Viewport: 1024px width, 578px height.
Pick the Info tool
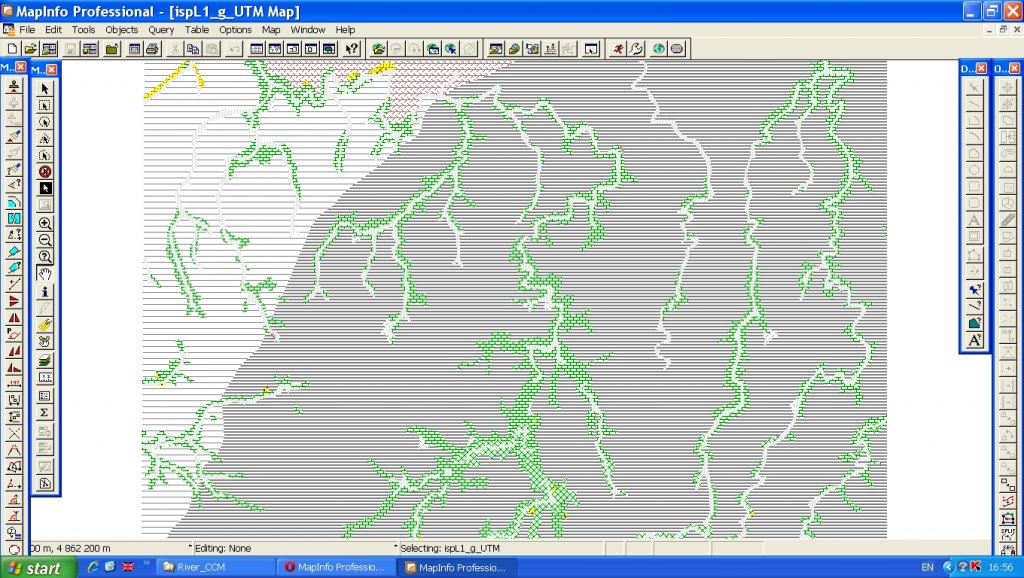[45, 291]
